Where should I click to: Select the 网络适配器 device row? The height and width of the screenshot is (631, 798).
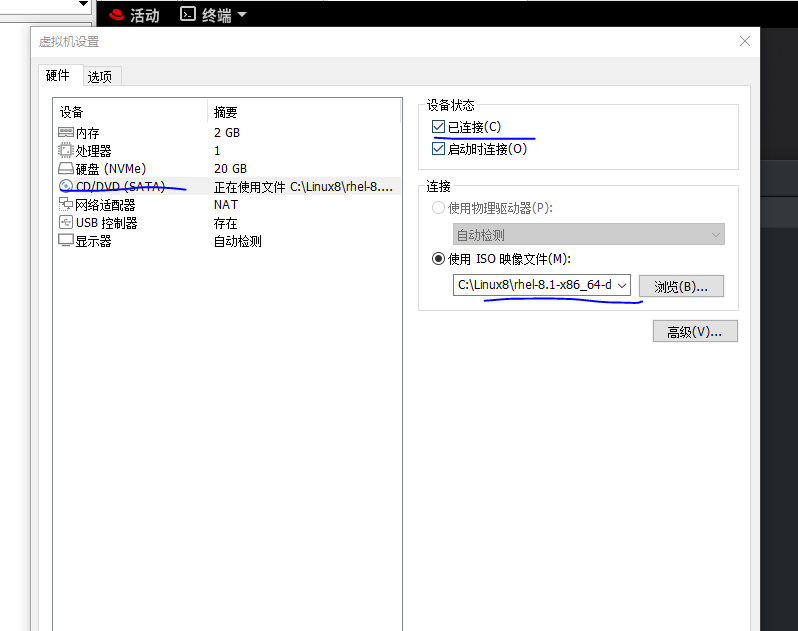227,205
